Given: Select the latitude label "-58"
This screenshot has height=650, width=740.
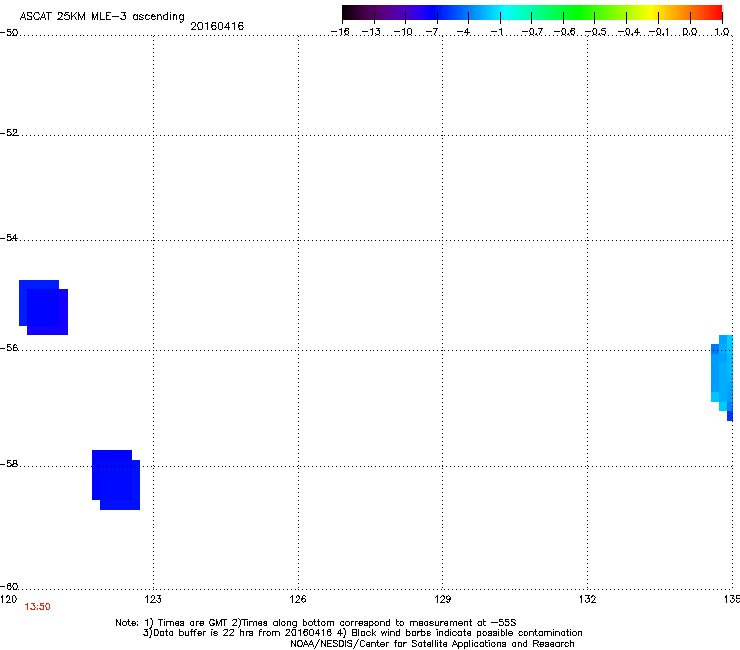Looking at the screenshot, I should click(9, 464).
